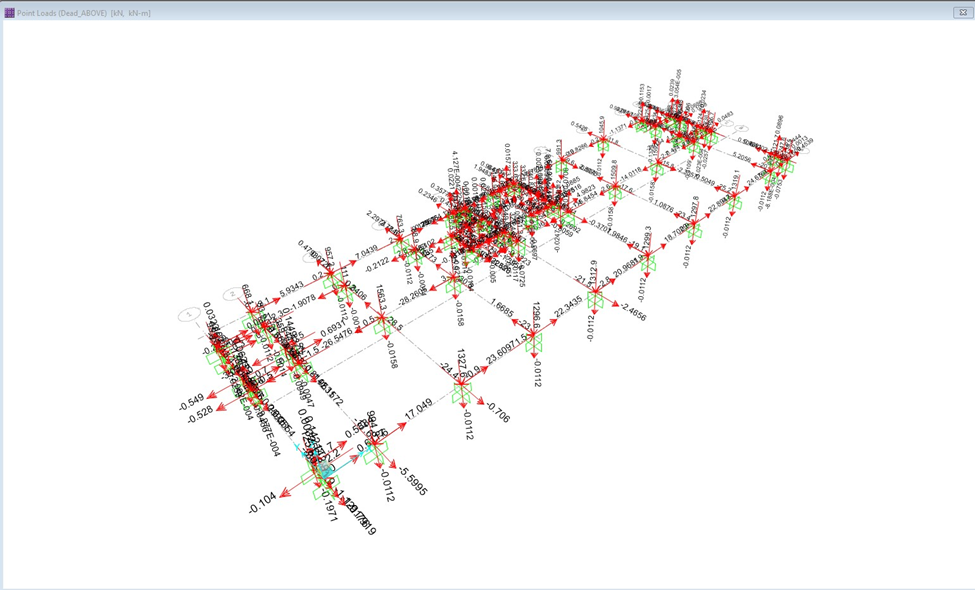Select green support symbol under 1312.9 load
The width and height of the screenshot is (975, 590).
point(595,302)
